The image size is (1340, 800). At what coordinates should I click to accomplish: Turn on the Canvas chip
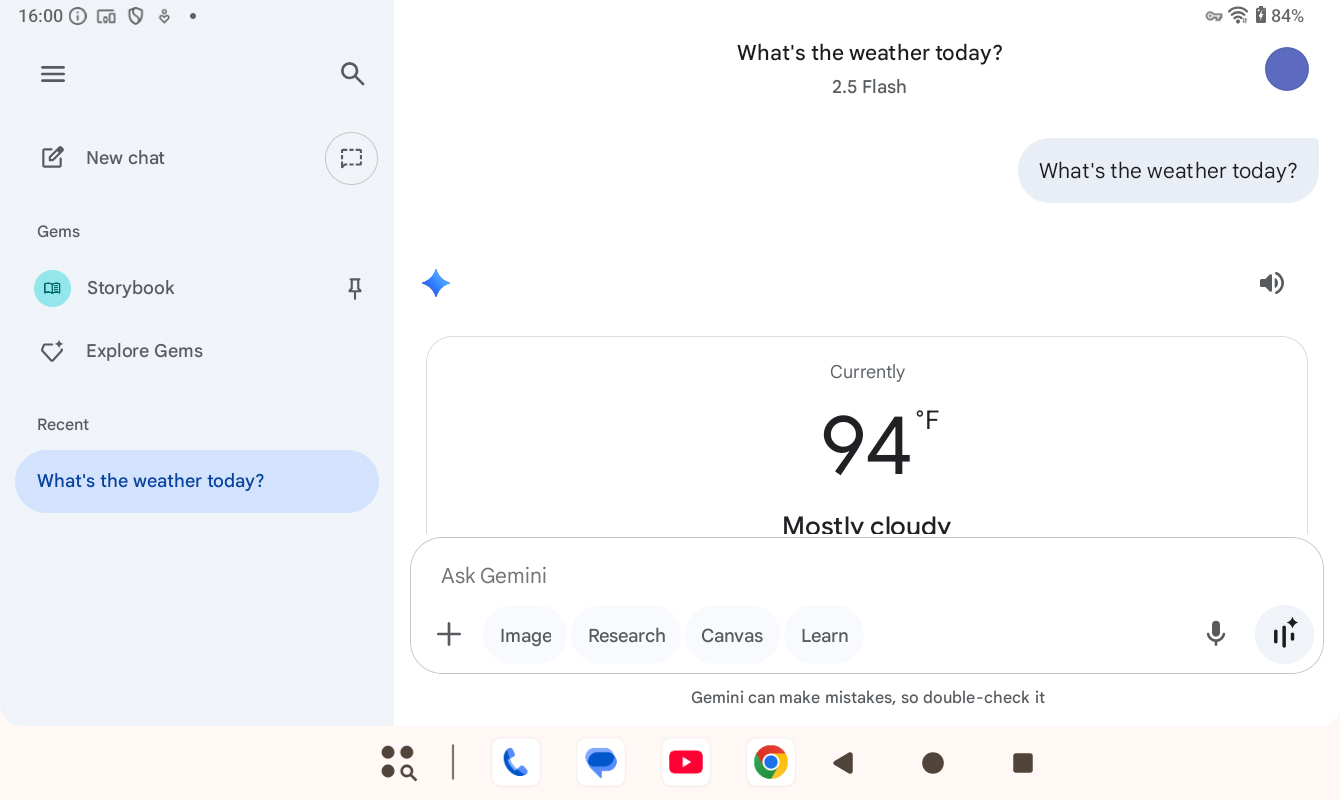tap(732, 635)
